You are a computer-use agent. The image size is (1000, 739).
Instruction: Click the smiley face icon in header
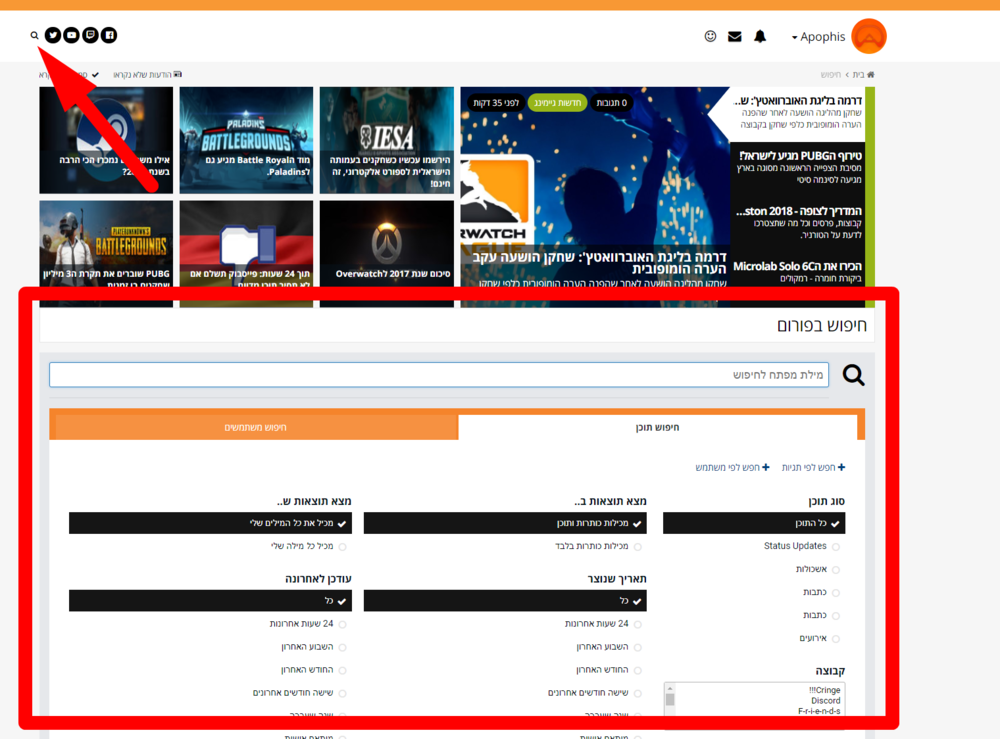pos(710,37)
